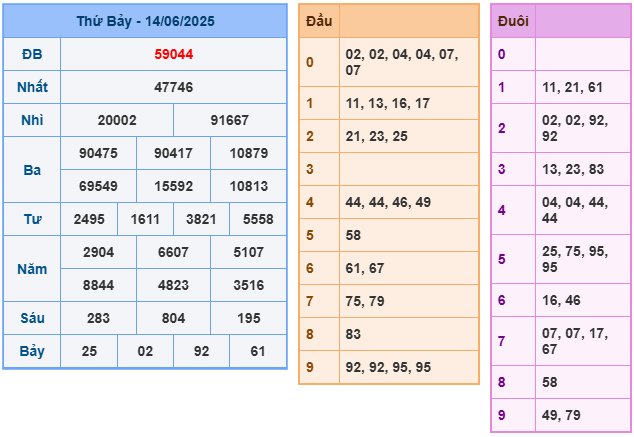The width and height of the screenshot is (634, 437).
Task: Click Đầu row values 44, 44, 46, 49
Action: click(x=388, y=203)
